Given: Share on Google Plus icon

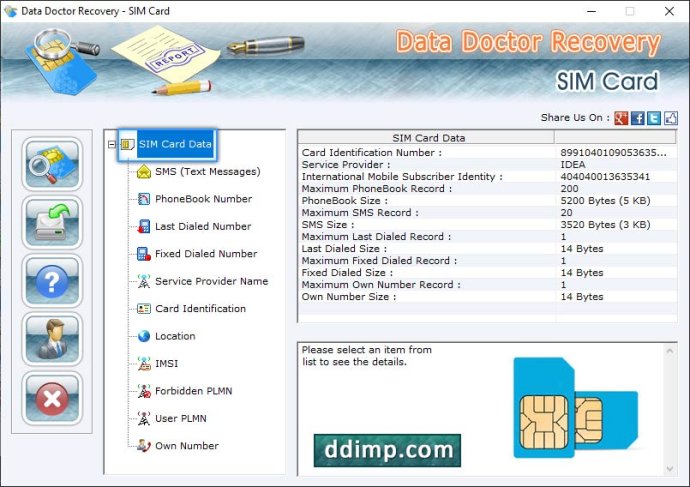Looking at the screenshot, I should pos(621,118).
